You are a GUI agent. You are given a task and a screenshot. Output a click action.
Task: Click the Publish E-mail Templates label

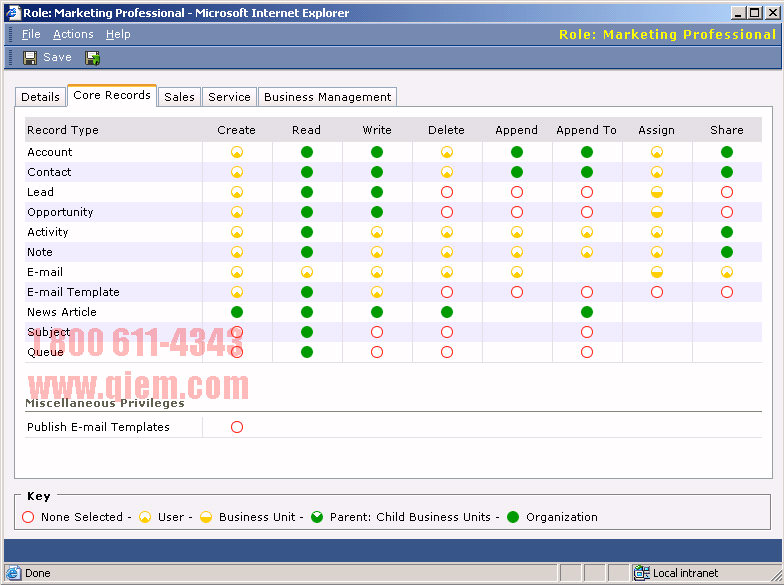[x=98, y=427]
